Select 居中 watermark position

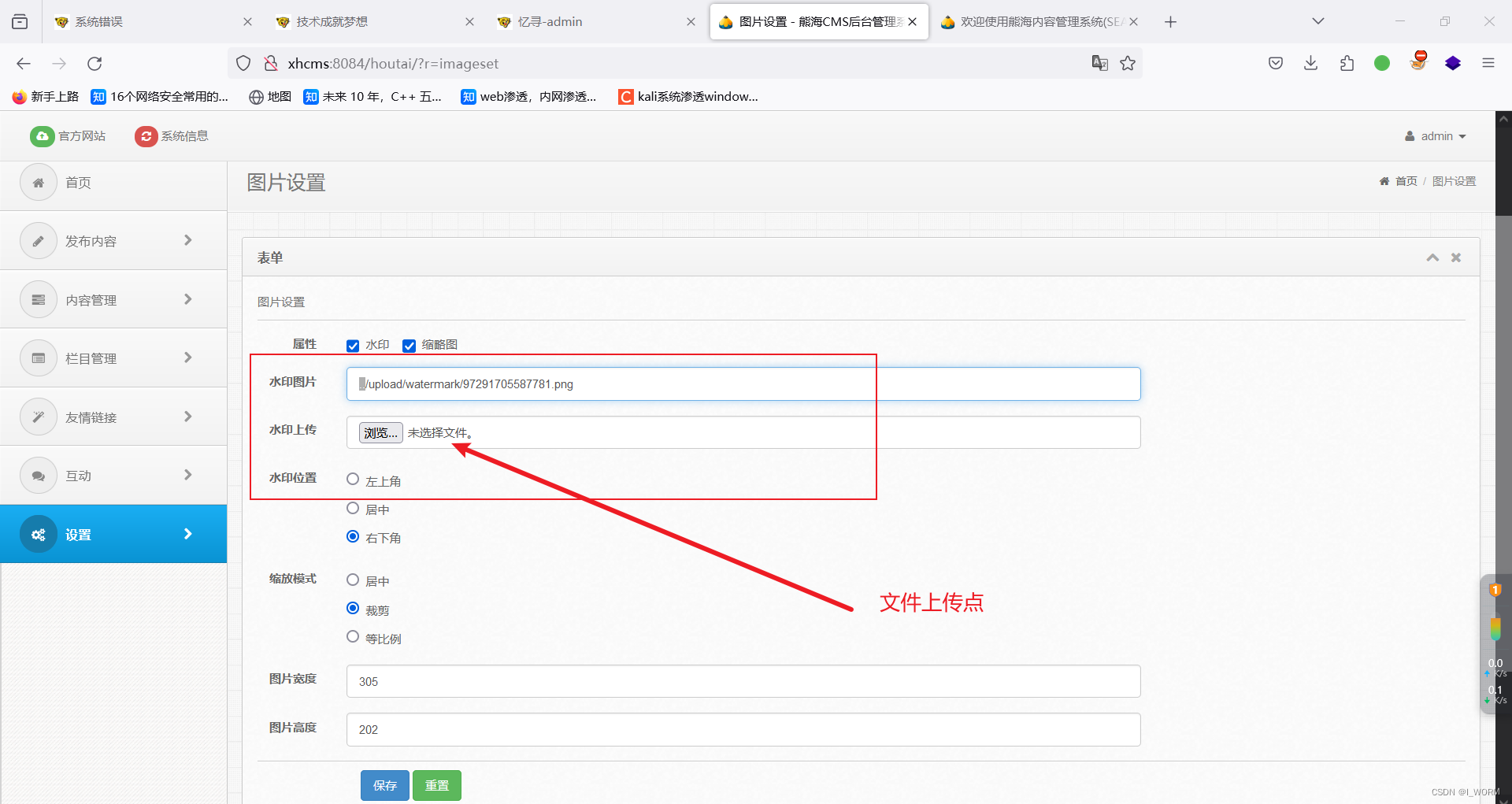pyautogui.click(x=353, y=509)
